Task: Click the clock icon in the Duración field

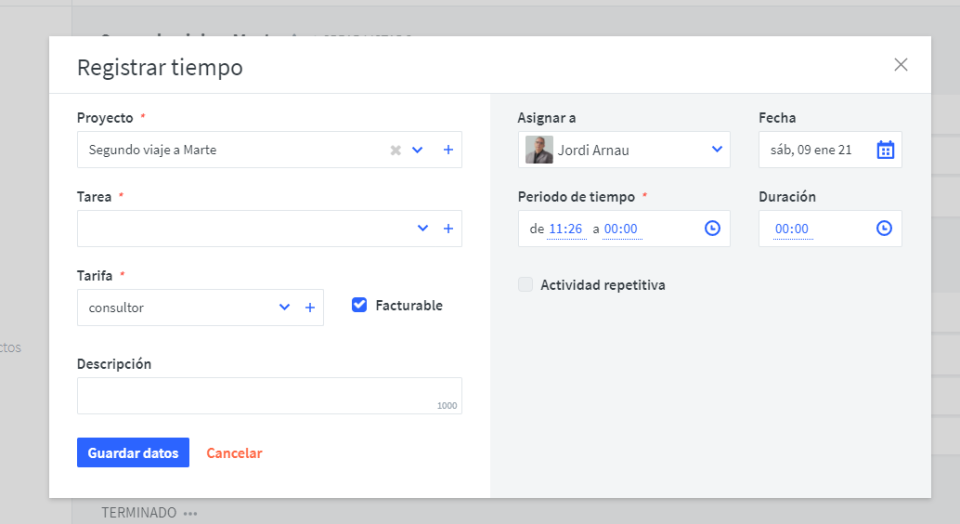Action: tap(884, 229)
